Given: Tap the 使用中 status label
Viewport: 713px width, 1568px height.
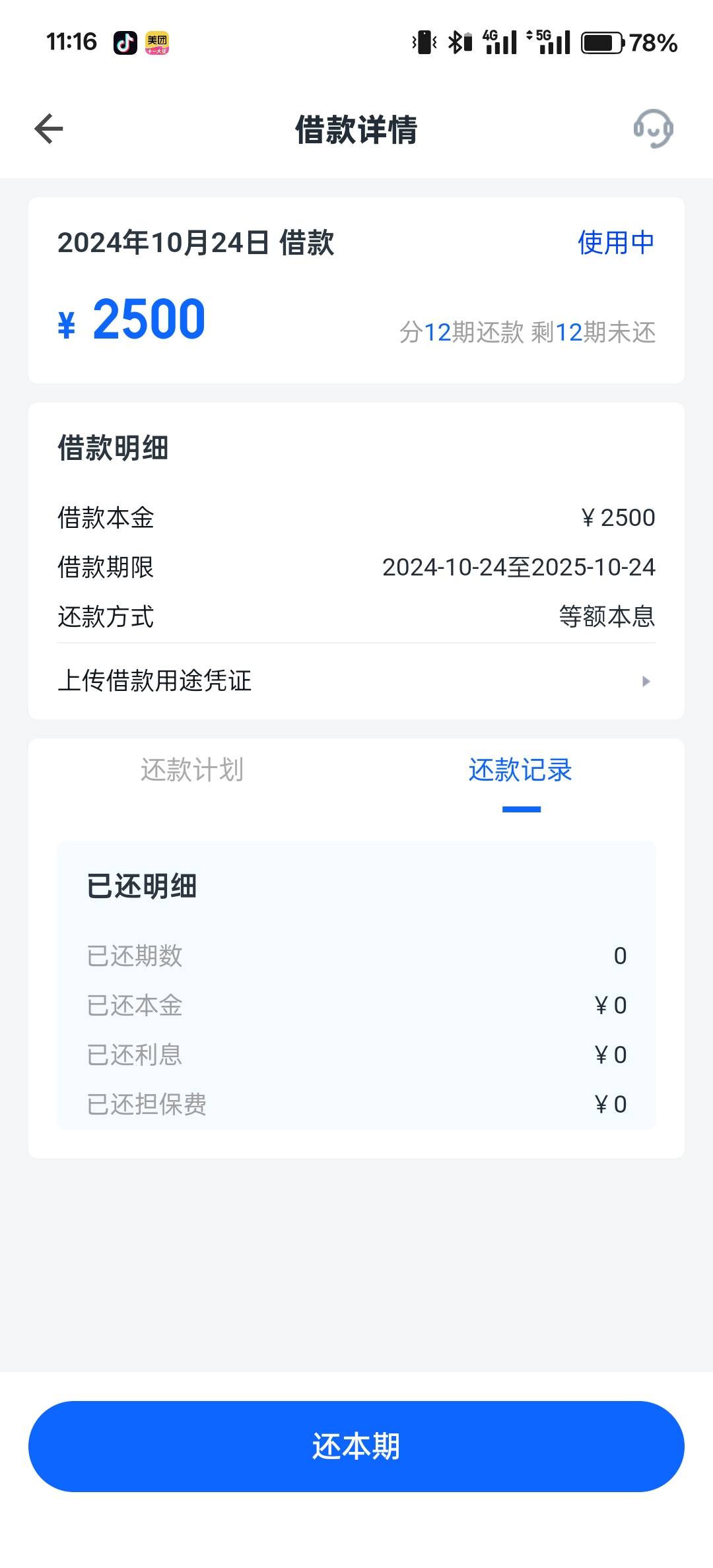Looking at the screenshot, I should [x=616, y=242].
